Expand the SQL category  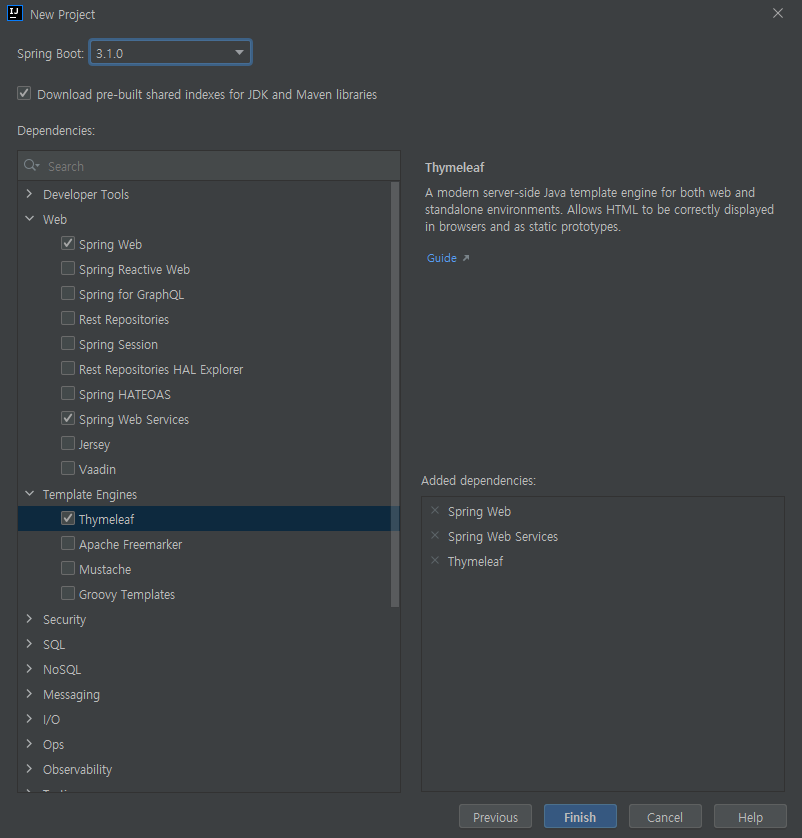click(x=29, y=644)
